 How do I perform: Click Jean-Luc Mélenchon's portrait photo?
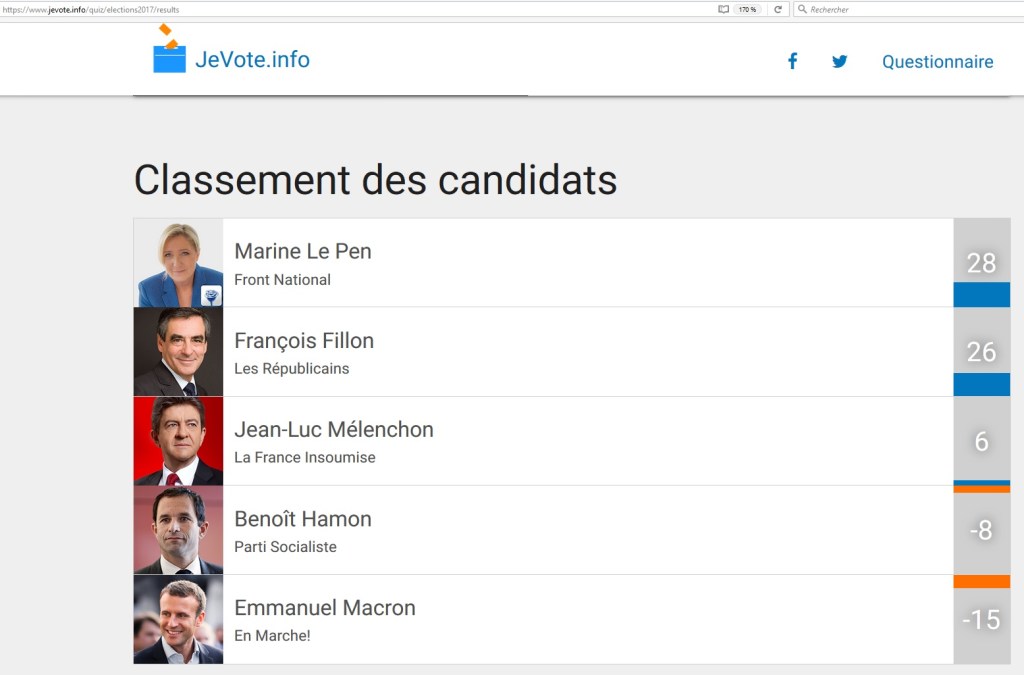[x=177, y=440]
